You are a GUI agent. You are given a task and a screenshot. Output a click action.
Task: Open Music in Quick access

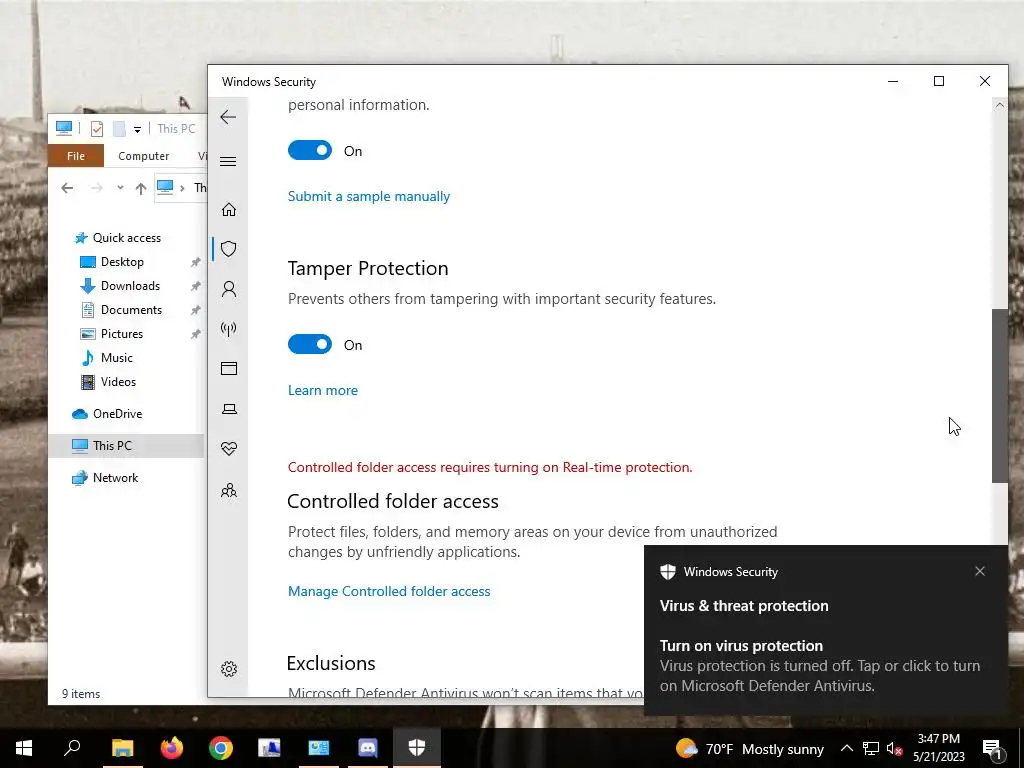point(116,358)
